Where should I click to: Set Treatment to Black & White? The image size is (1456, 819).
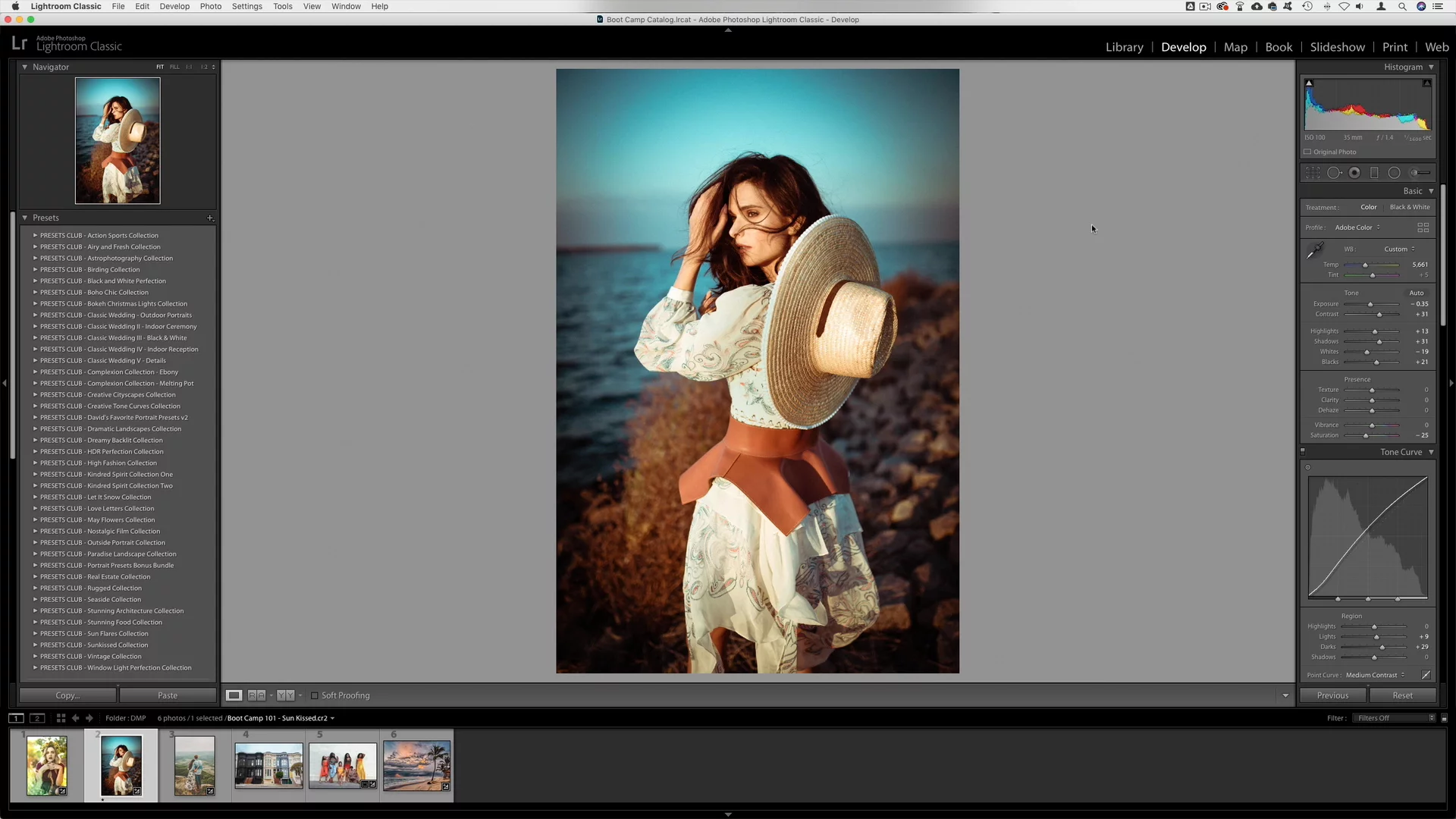click(1410, 207)
